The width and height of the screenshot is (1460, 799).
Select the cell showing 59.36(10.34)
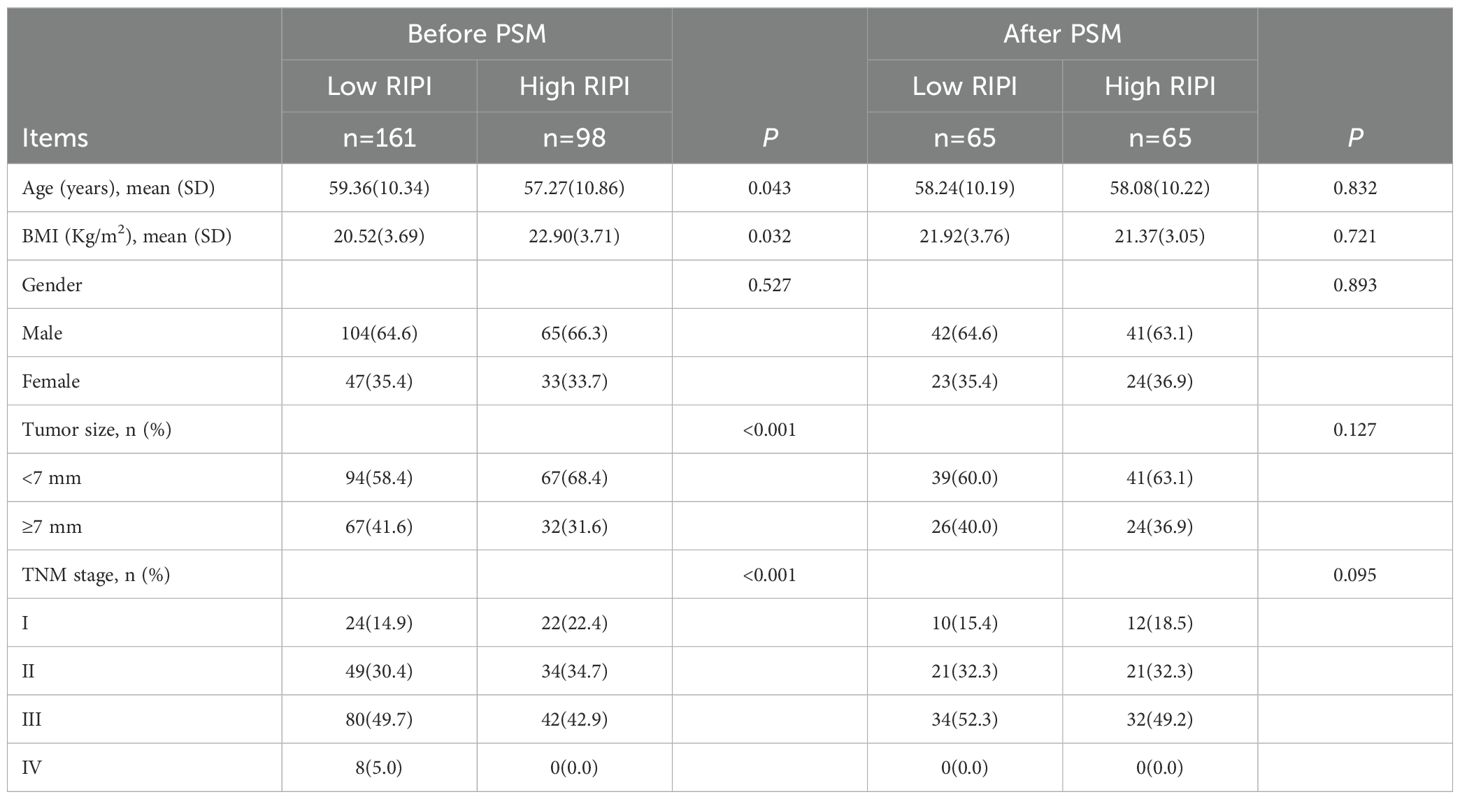pyautogui.click(x=379, y=187)
